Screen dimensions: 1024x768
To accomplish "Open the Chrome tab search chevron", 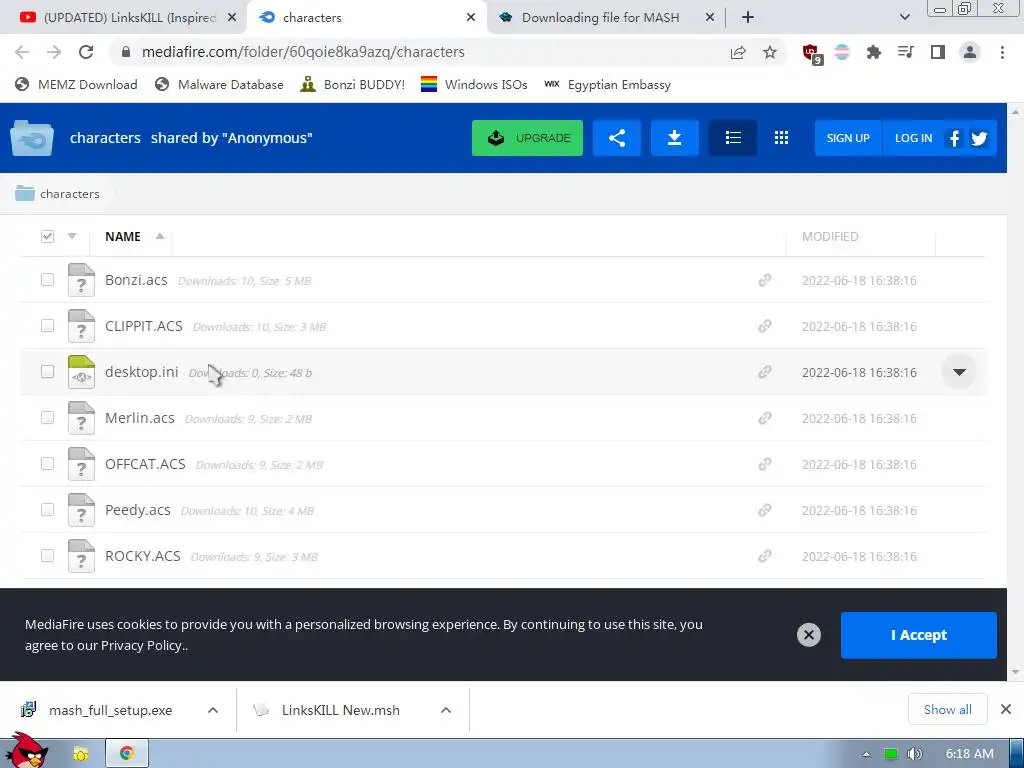I will click(904, 17).
